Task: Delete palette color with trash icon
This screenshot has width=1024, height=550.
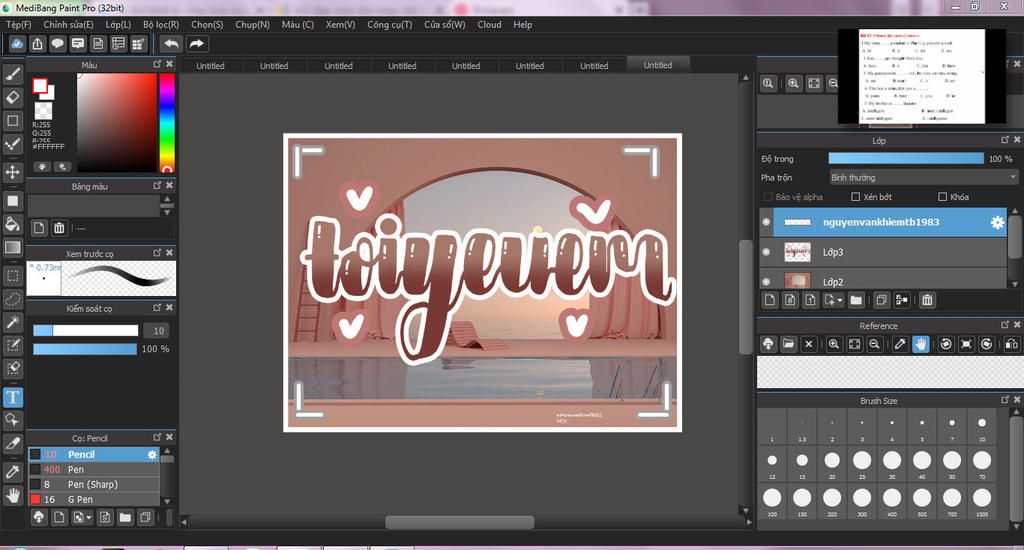Action: [x=59, y=228]
